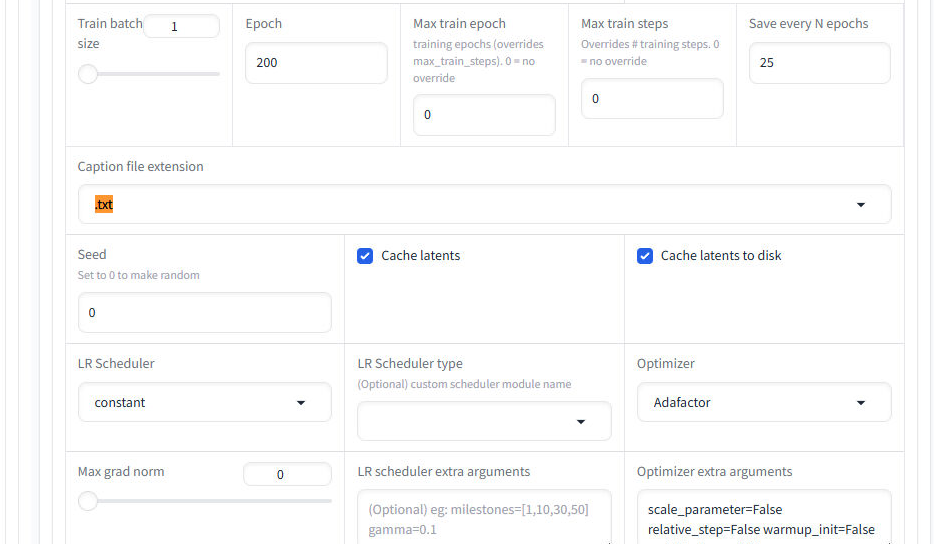
Task: Open the LR Scheduler dropdown arrow
Action: point(301,403)
